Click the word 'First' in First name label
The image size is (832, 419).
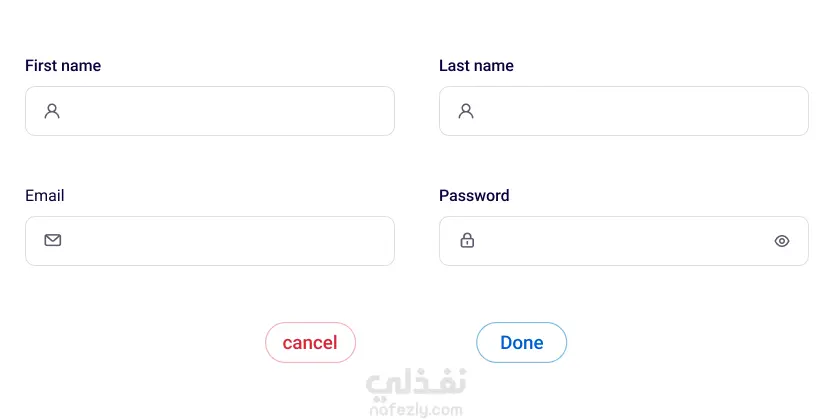pos(41,66)
